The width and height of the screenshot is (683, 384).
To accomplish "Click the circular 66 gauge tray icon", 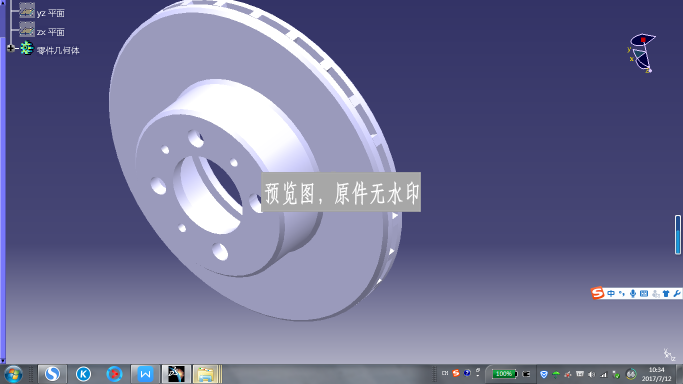I will (x=631, y=374).
